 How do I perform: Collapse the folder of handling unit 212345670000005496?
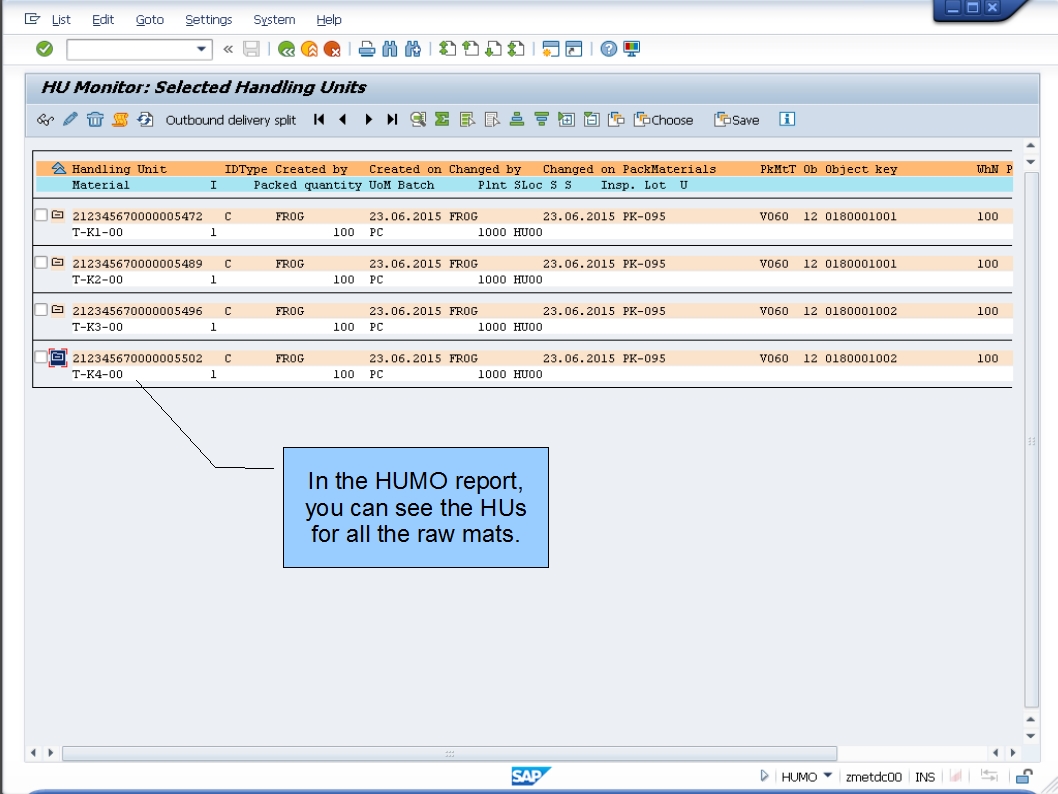click(x=58, y=309)
